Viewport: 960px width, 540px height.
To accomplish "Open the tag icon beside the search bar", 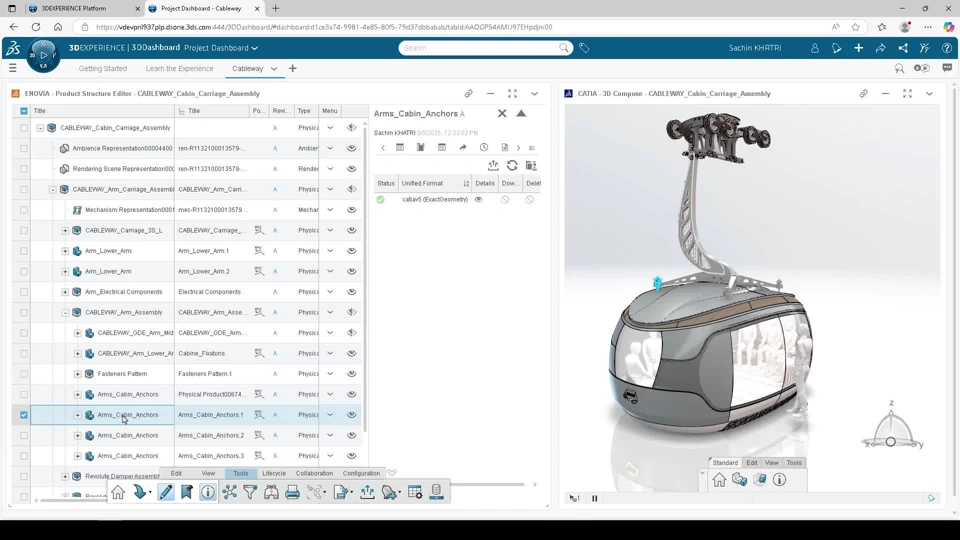I will (x=584, y=48).
